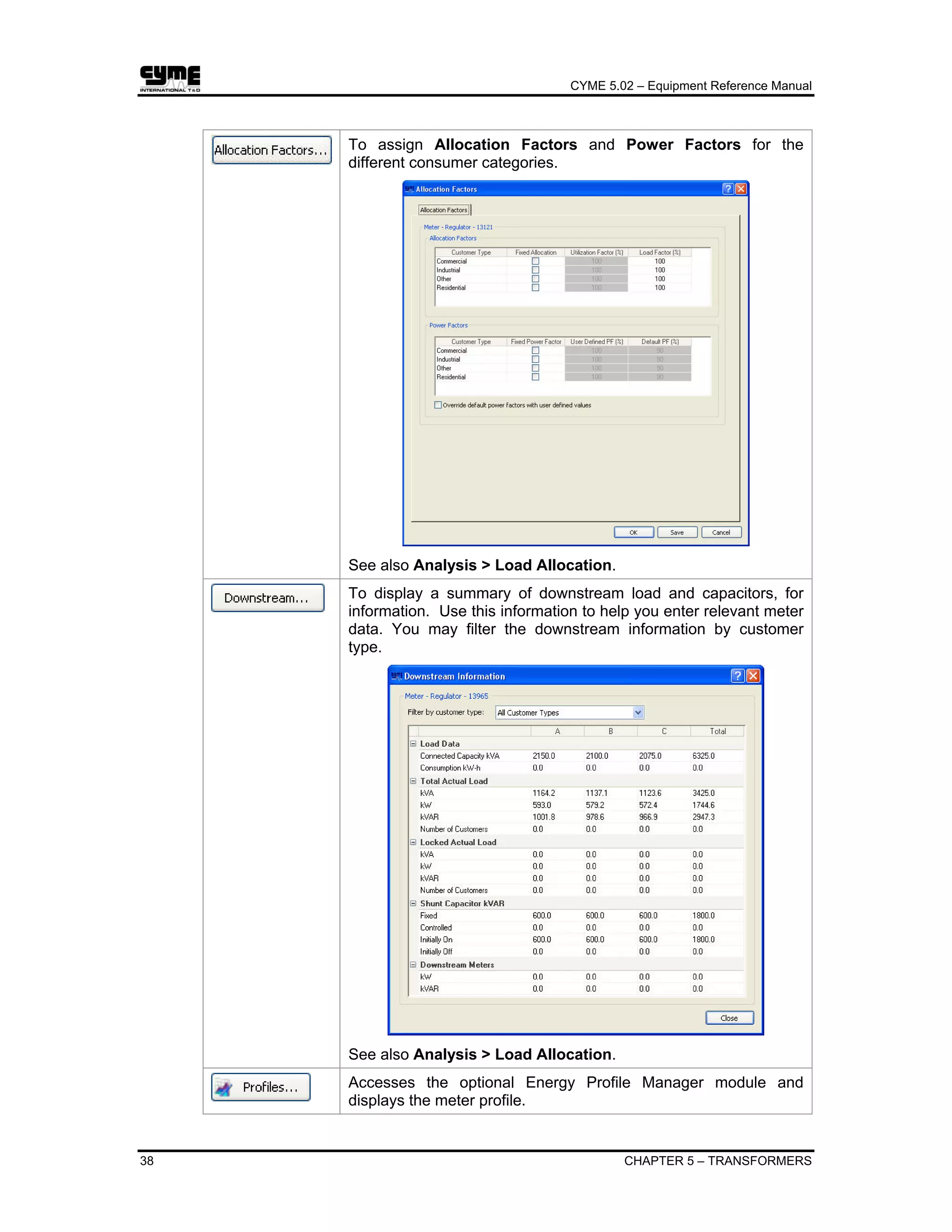This screenshot has width=952, height=1232.
Task: Enable Fixed Power Factor for Industrial
Action: pos(535,359)
